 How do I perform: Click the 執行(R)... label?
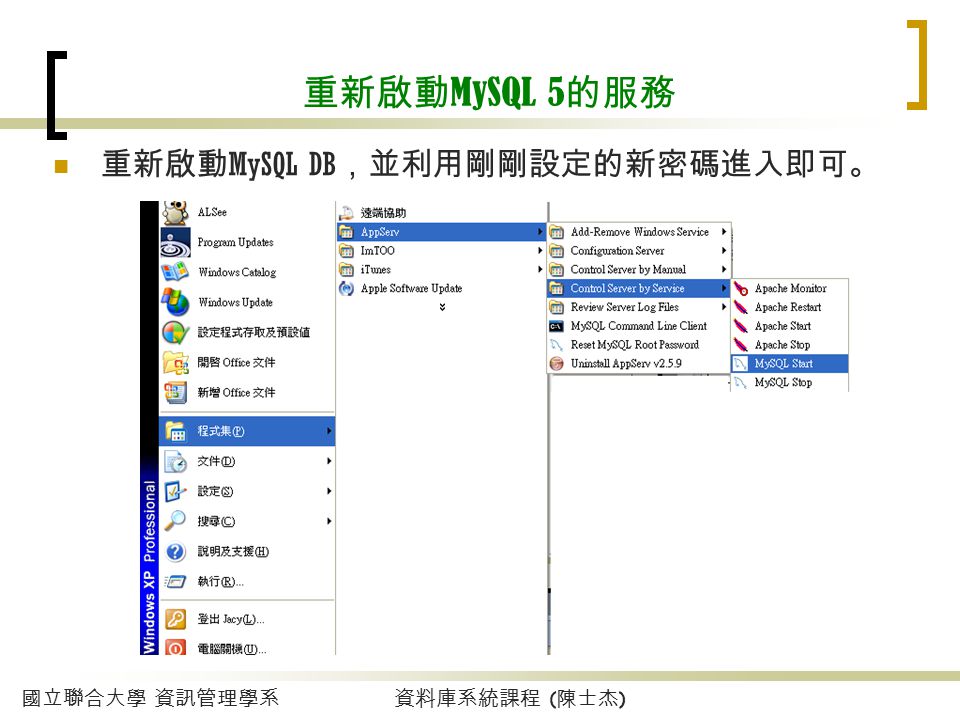[x=220, y=582]
